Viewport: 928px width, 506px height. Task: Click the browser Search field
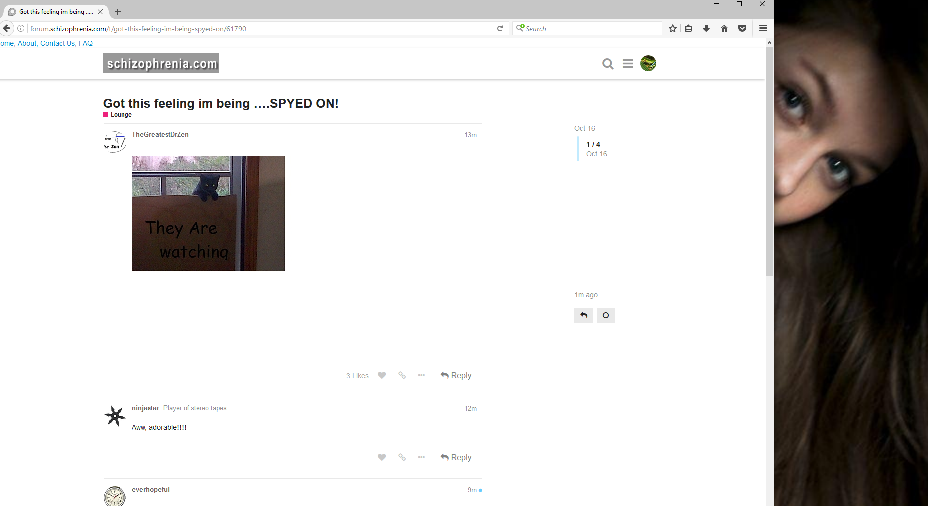589,28
